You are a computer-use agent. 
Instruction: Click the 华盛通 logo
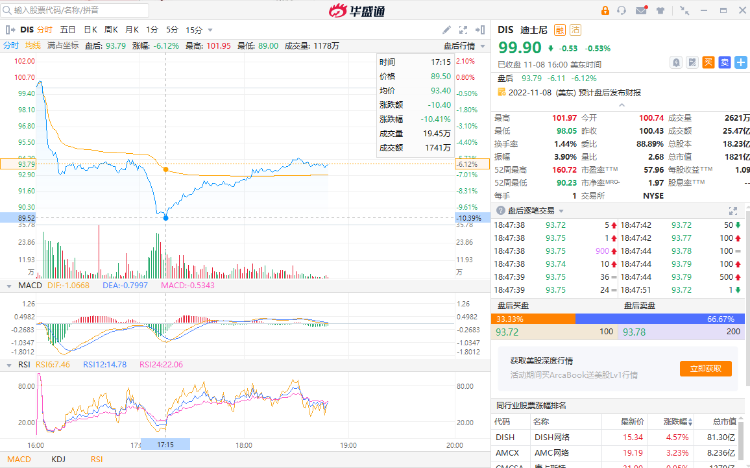pyautogui.click(x=357, y=10)
